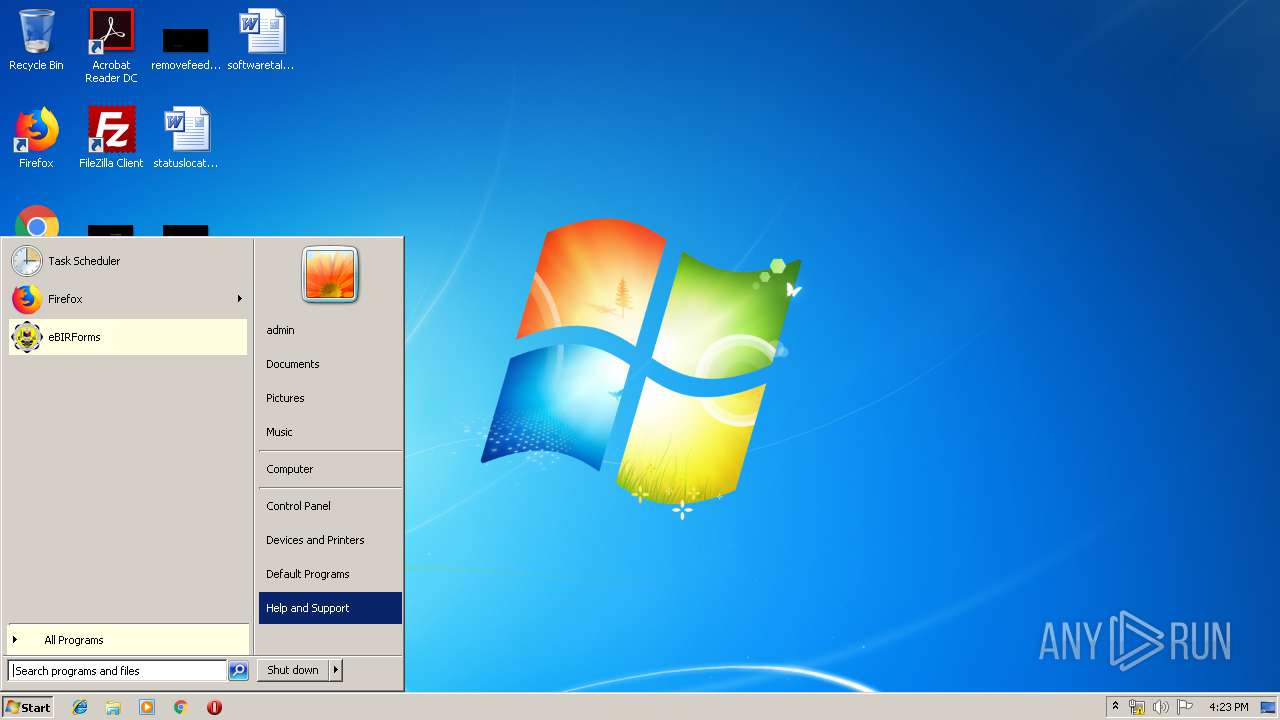Expand the Firefox jump list arrow
The image size is (1280, 720).
[240, 299]
